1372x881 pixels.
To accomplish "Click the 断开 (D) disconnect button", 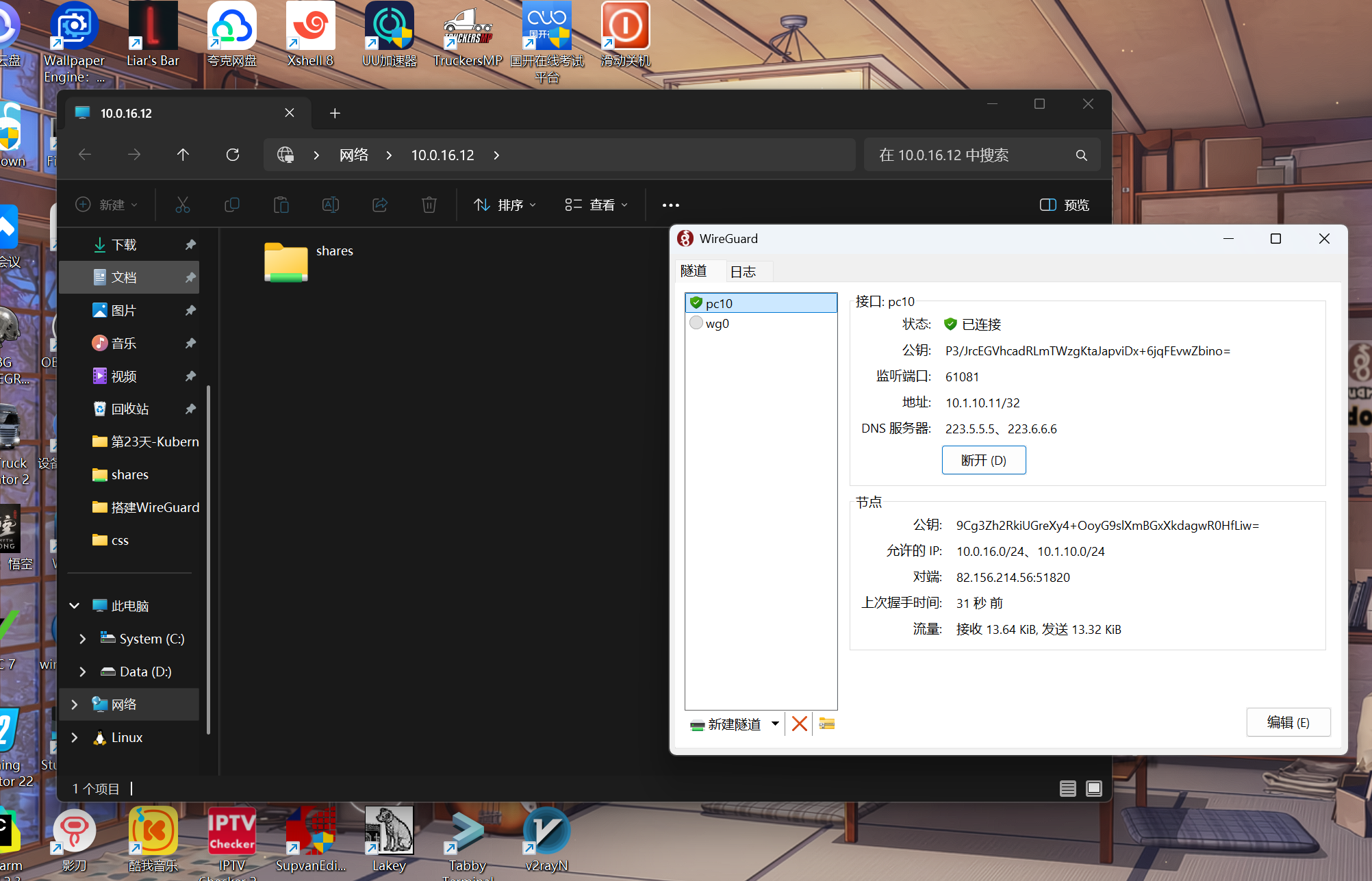I will click(x=983, y=460).
